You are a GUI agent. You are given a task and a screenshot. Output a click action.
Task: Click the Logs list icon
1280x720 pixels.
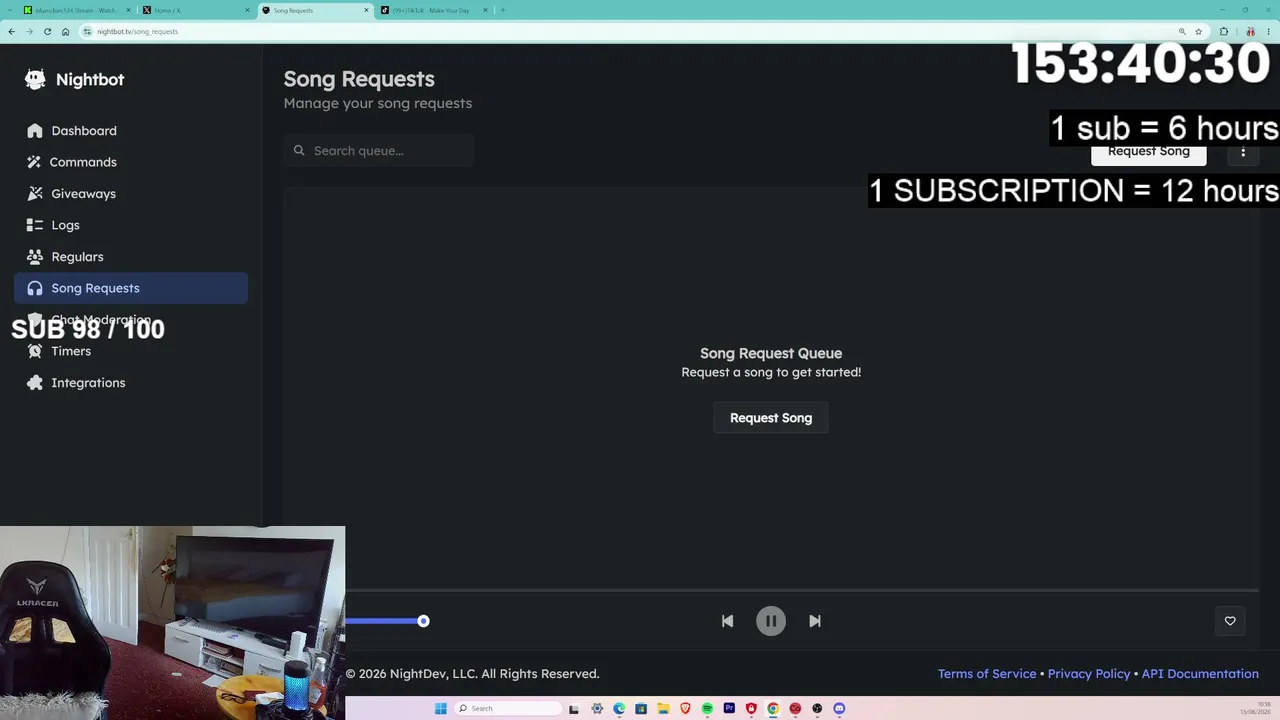coord(35,225)
